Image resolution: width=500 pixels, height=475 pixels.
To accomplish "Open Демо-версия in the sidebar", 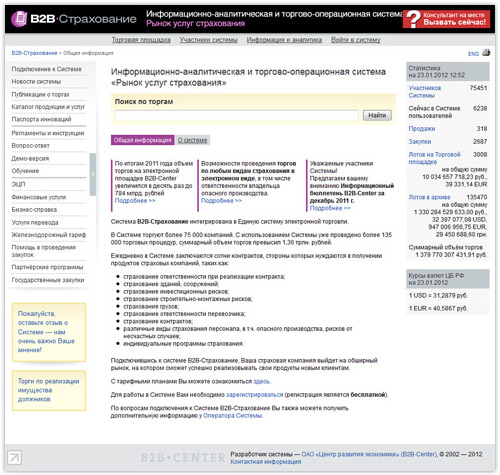I will pyautogui.click(x=30, y=158).
